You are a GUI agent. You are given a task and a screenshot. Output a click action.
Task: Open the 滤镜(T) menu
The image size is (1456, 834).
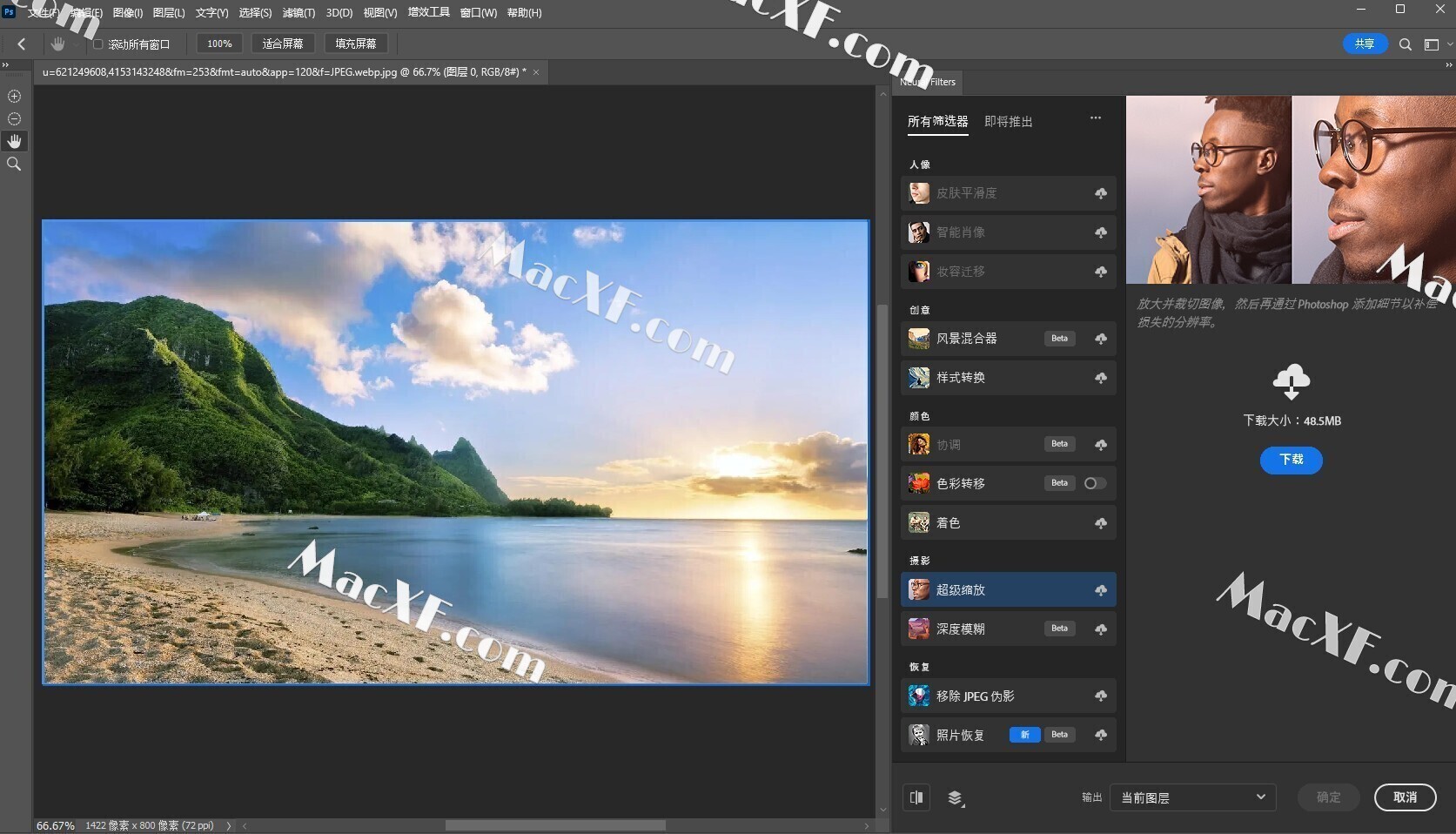299,13
